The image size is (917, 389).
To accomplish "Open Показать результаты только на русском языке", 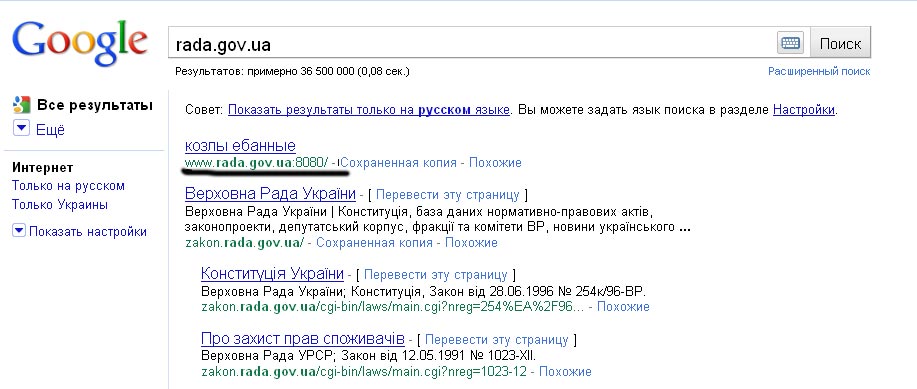I will coord(368,109).
